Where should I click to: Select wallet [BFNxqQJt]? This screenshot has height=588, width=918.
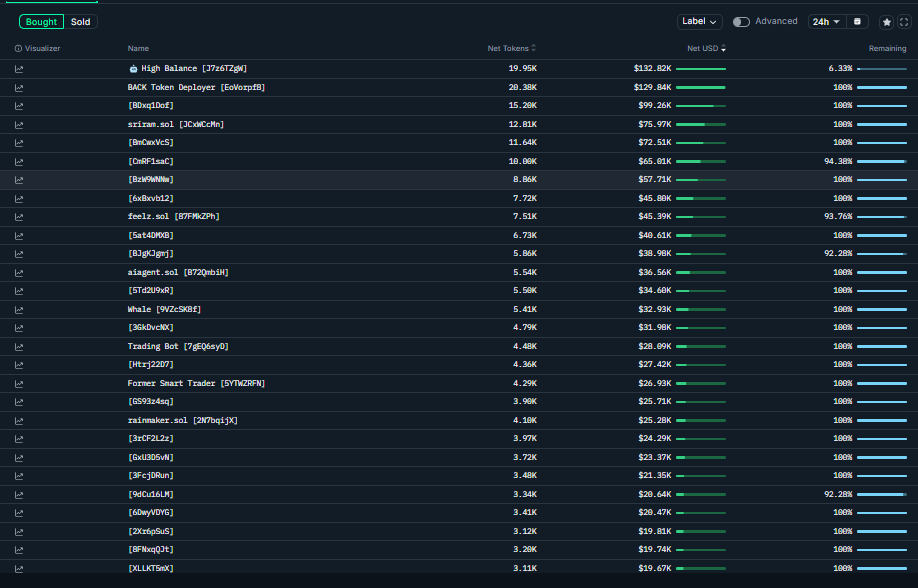tap(150, 549)
